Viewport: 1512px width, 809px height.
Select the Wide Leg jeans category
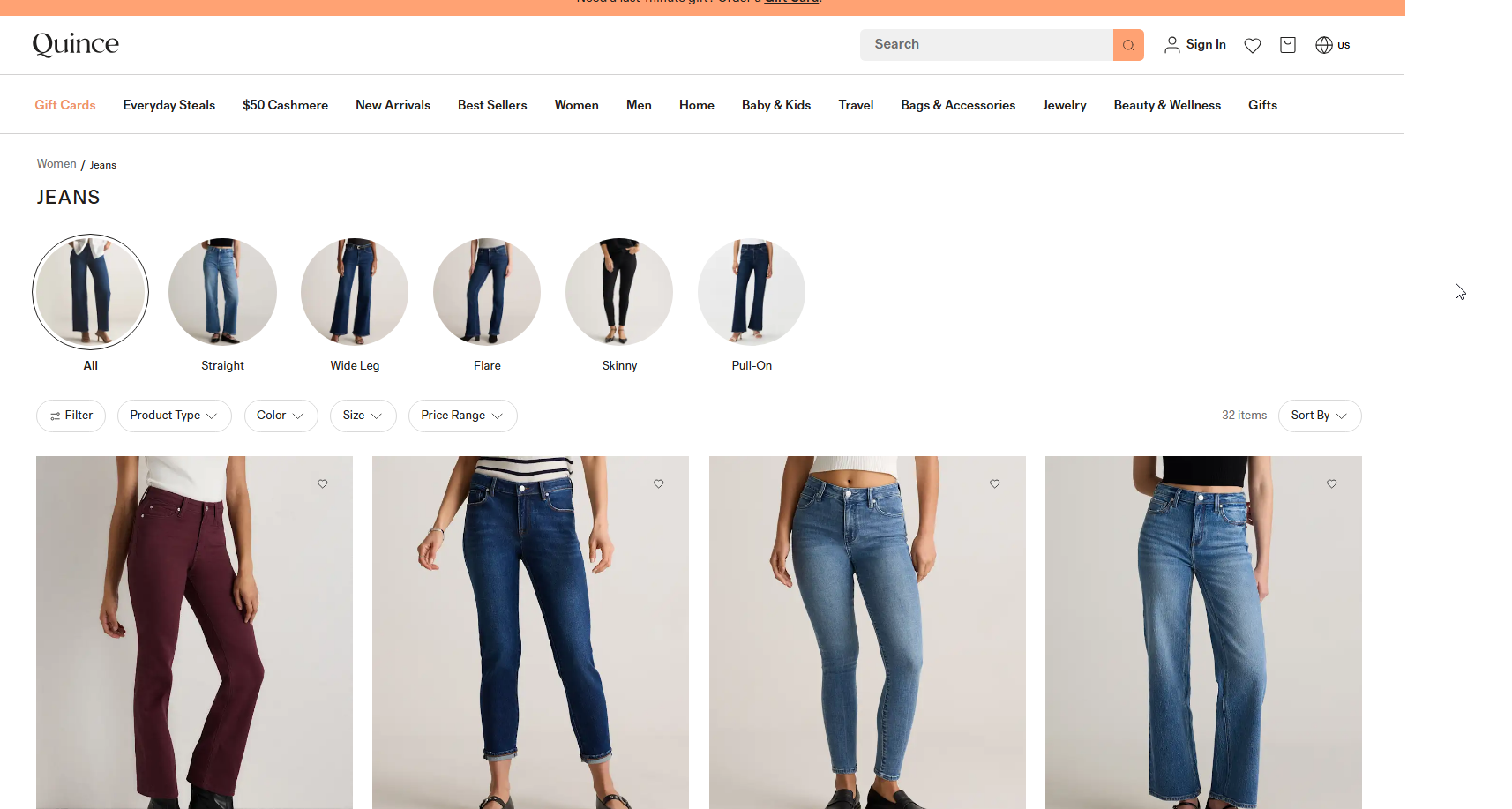[x=355, y=292]
